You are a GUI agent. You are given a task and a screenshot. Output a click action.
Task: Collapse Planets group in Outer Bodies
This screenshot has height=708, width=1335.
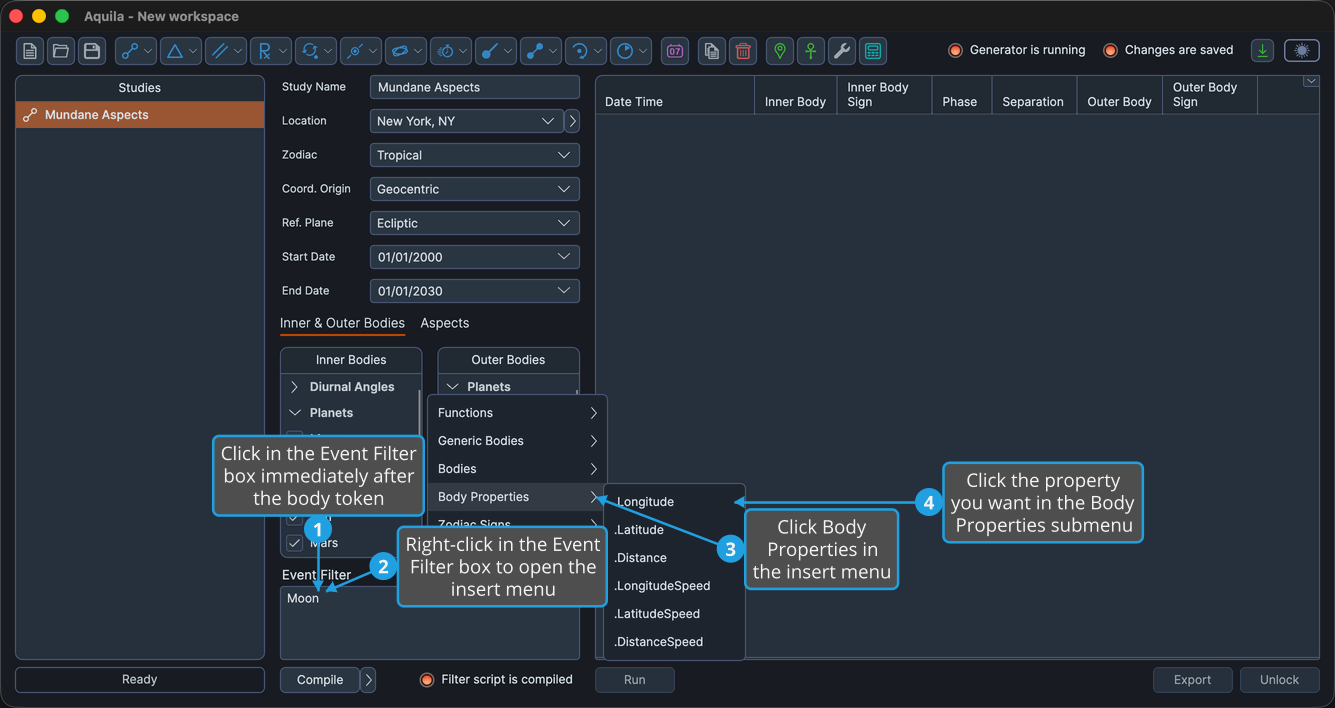(x=452, y=387)
